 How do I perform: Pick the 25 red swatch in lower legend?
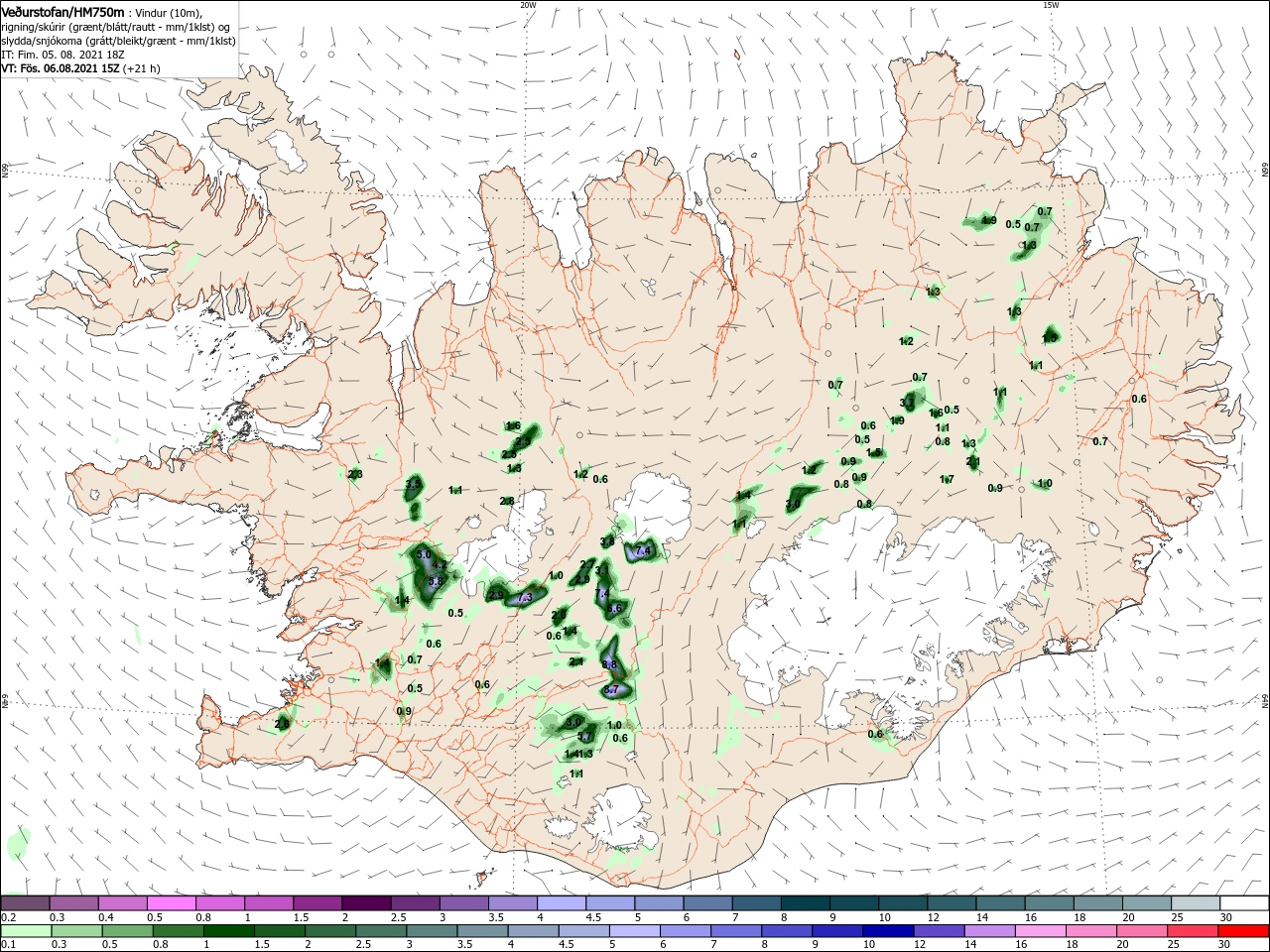[x=1192, y=931]
